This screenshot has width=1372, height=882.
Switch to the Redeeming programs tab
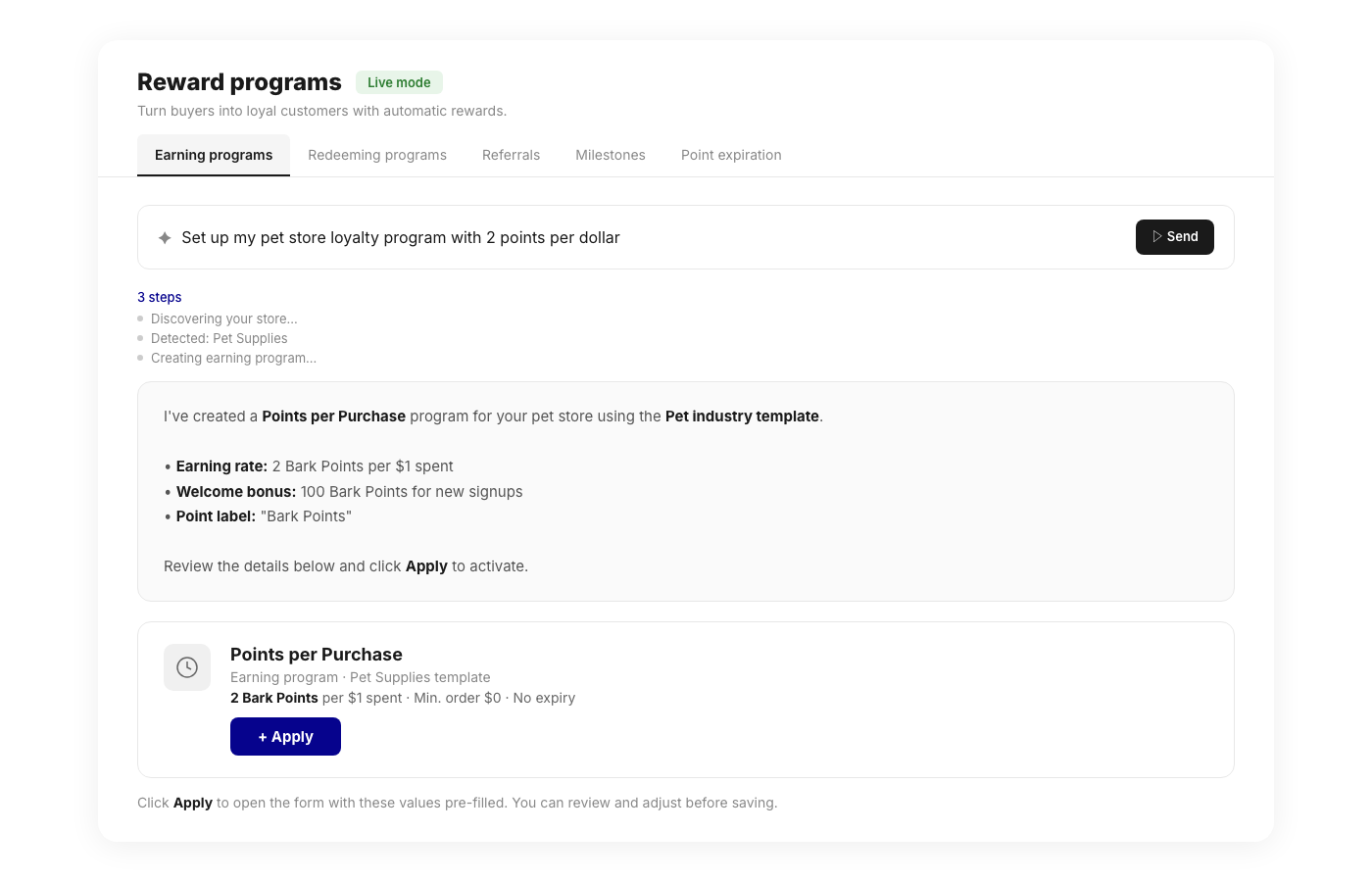click(x=377, y=155)
